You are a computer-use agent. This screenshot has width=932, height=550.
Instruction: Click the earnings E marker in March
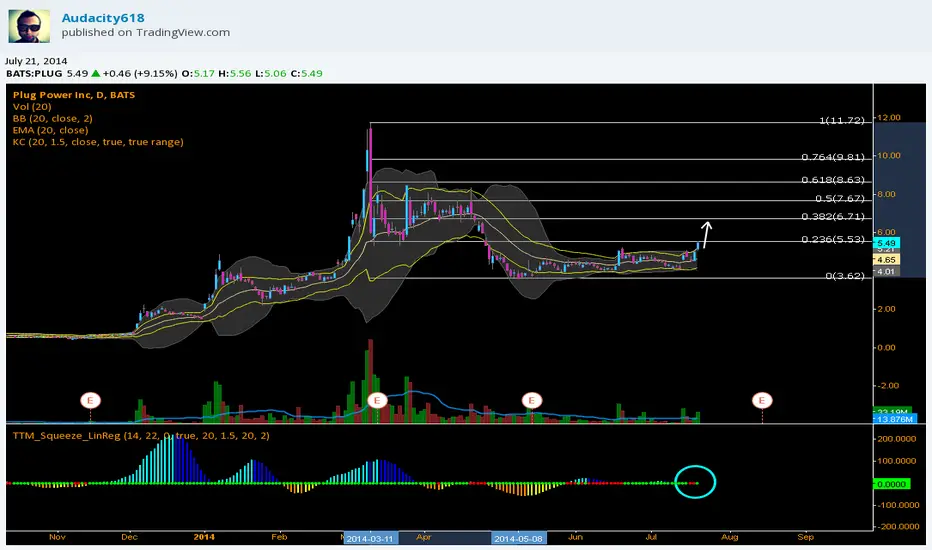377,400
